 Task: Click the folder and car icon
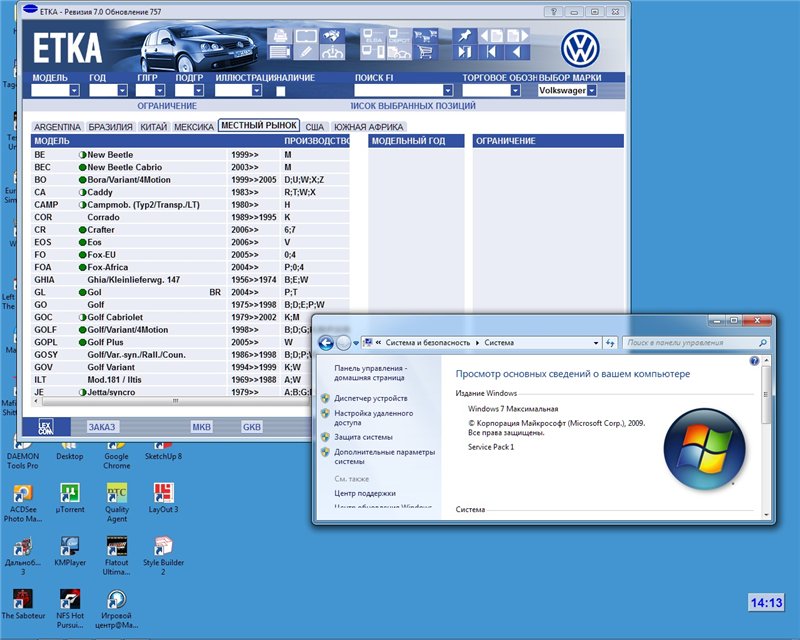[399, 52]
